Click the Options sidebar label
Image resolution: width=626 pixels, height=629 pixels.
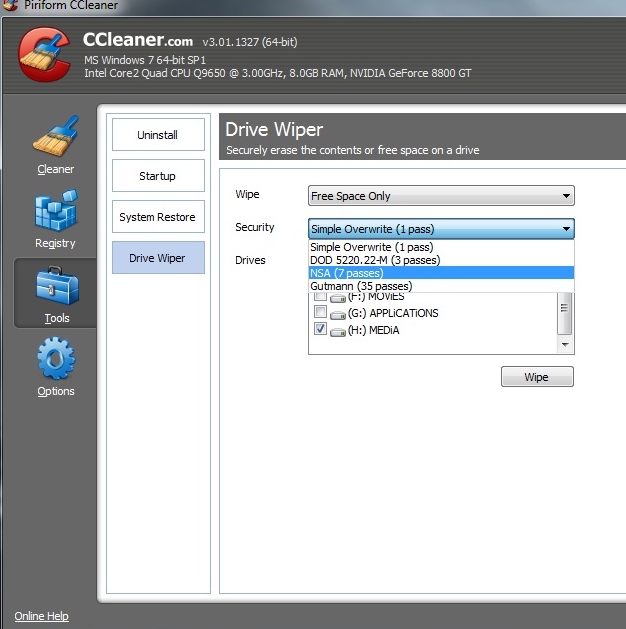pyautogui.click(x=56, y=391)
